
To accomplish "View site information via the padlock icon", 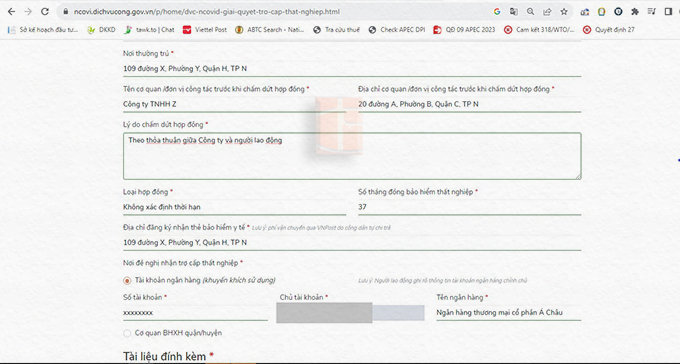I will click(x=65, y=12).
